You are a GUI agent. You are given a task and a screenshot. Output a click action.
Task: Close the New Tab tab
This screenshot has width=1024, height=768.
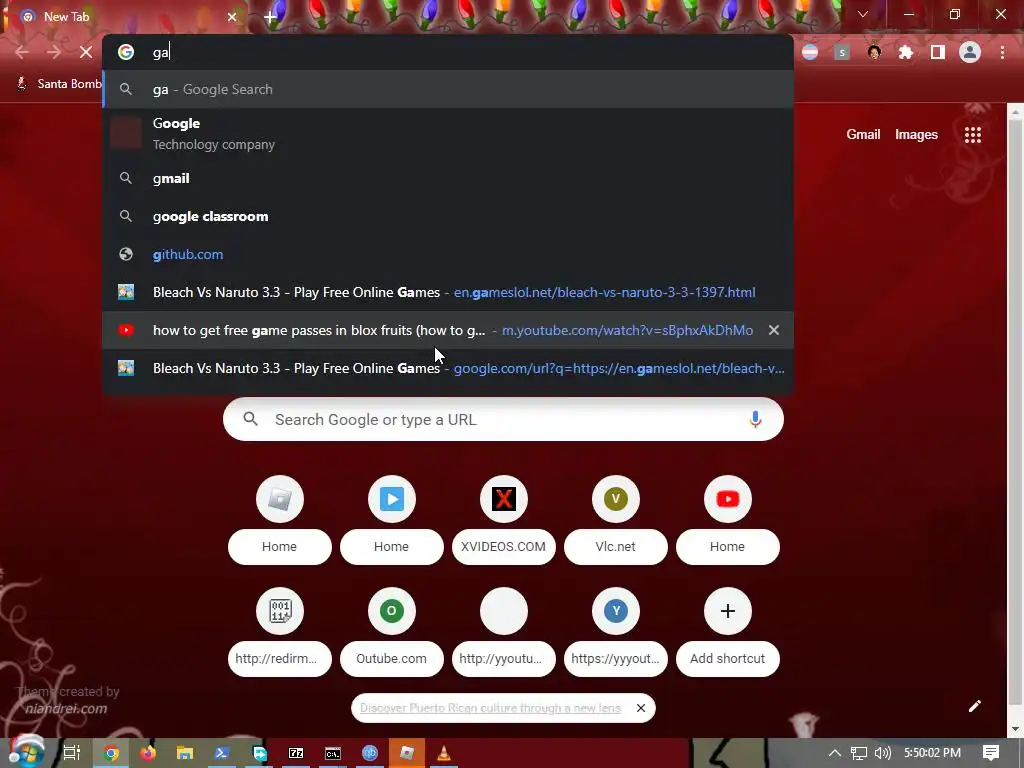click(232, 17)
